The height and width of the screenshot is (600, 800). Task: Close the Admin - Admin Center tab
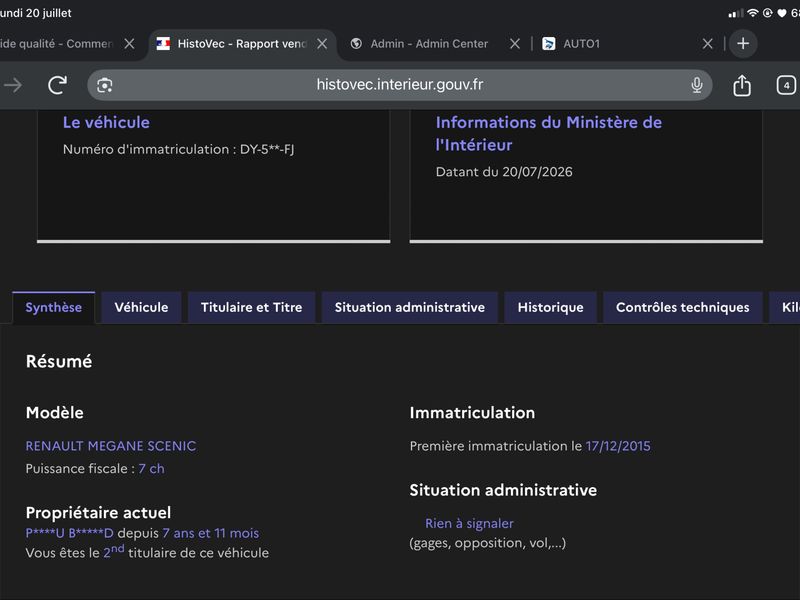pos(515,44)
